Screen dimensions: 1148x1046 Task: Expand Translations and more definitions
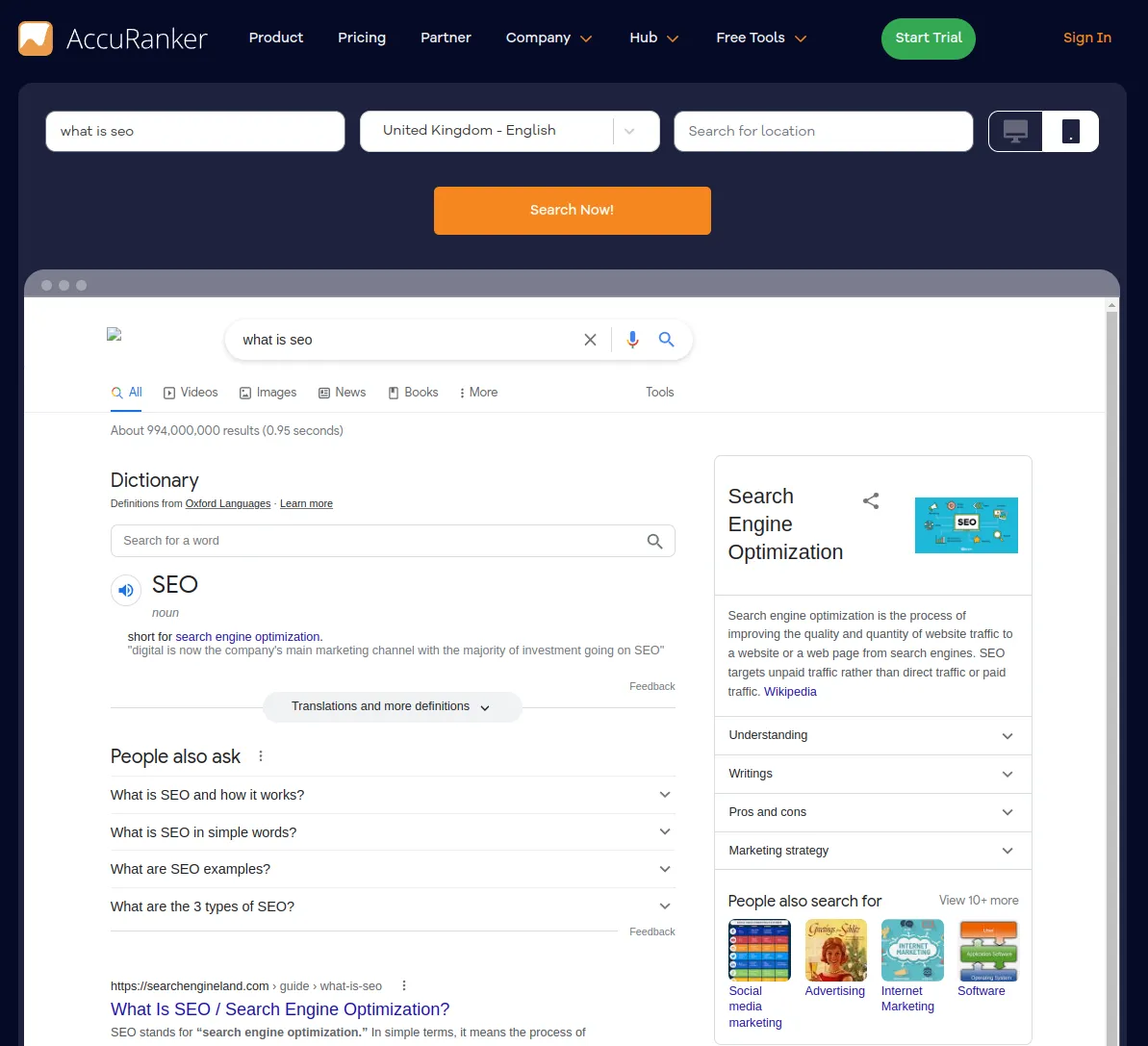(392, 706)
